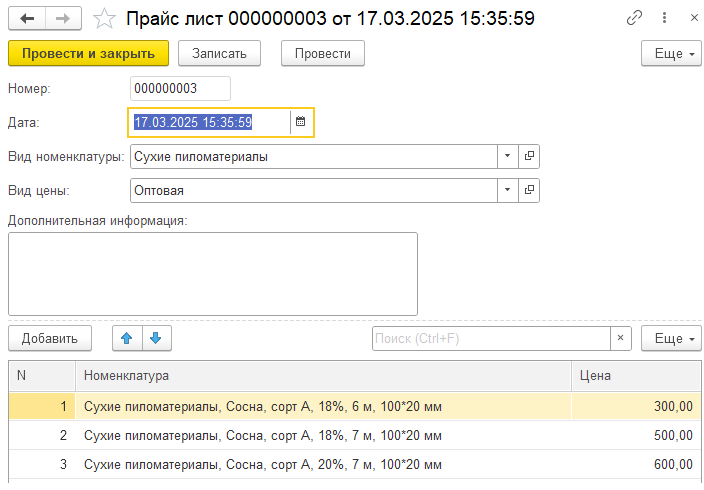Screen dimensions: 704x490
Task: Add document to favorites with star icon
Action: click(103, 18)
